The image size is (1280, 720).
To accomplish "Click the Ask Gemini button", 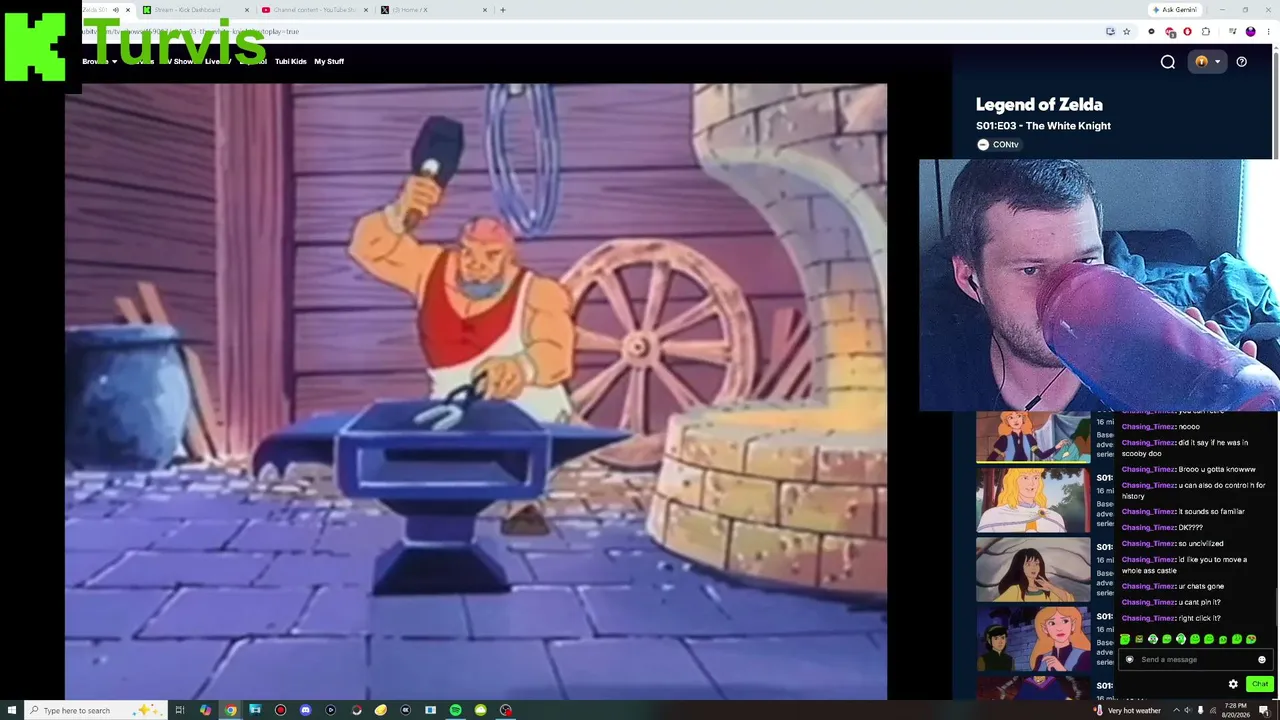I will pos(1175,10).
